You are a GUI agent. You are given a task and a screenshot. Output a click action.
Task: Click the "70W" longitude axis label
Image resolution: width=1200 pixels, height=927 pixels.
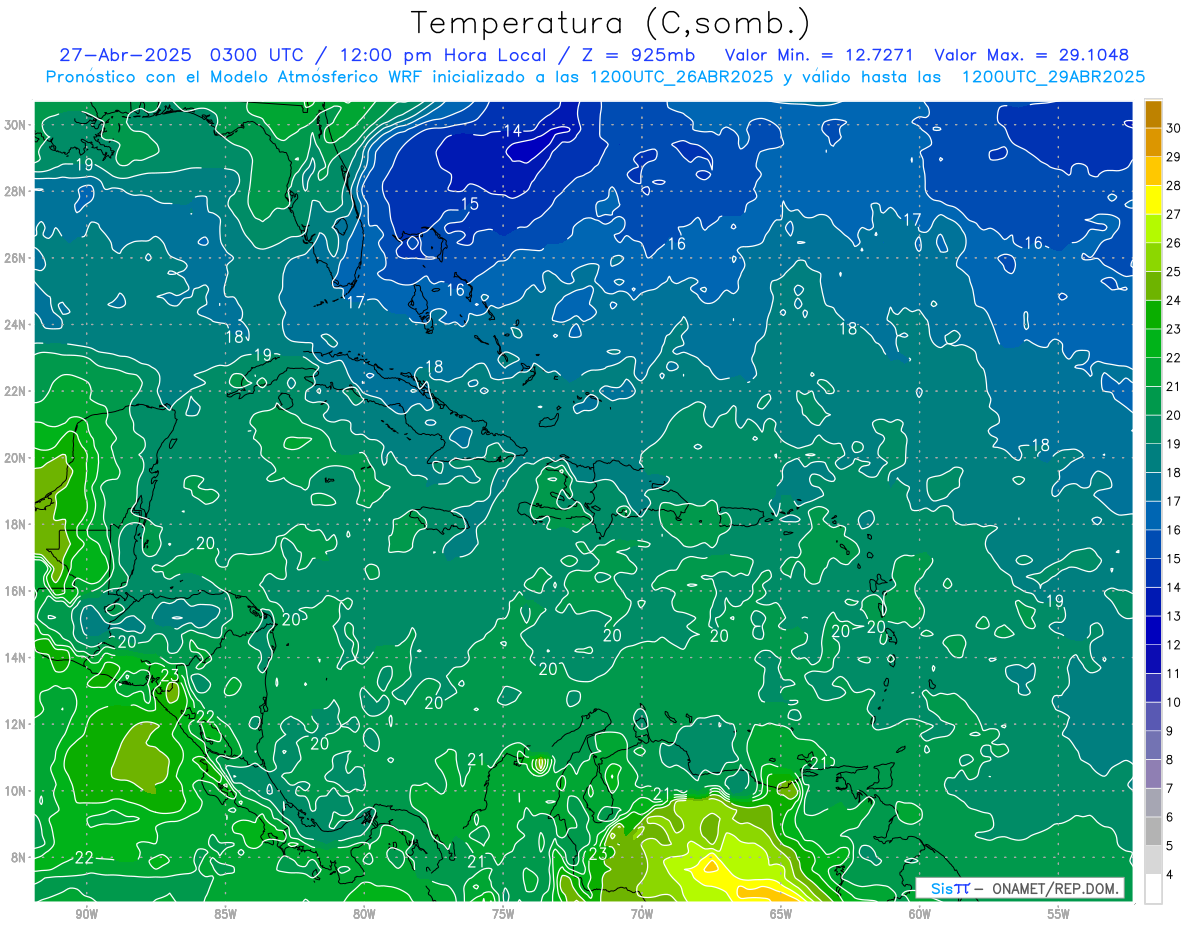point(642,915)
